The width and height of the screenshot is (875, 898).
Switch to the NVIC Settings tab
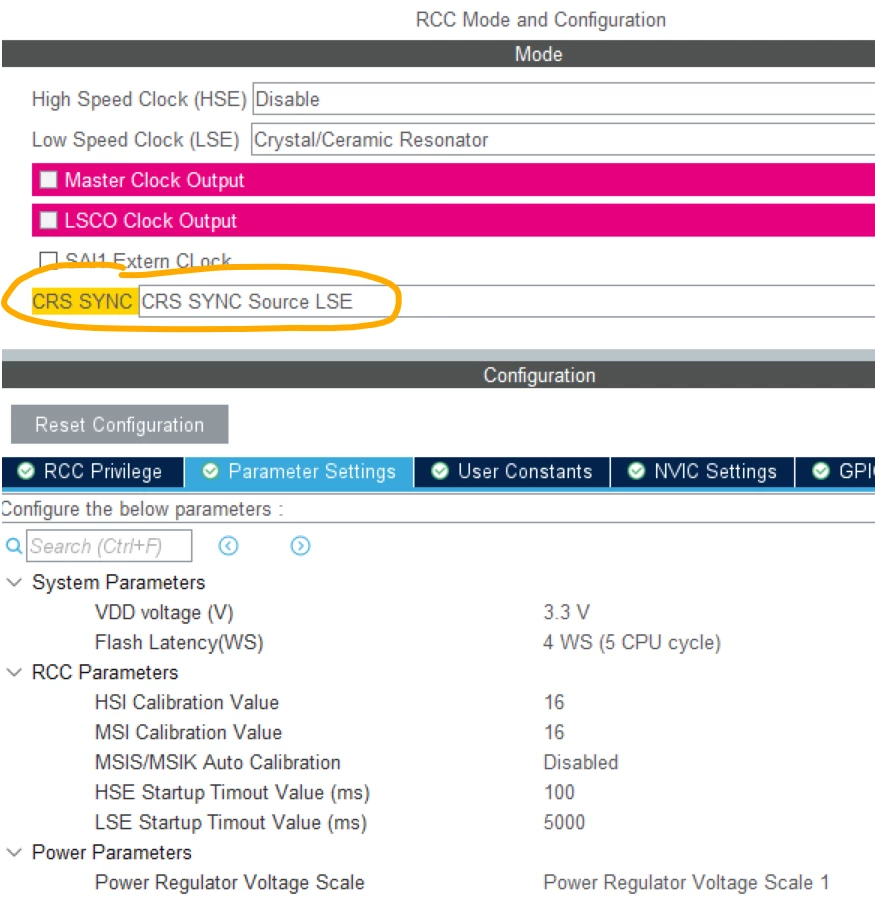tap(703, 471)
